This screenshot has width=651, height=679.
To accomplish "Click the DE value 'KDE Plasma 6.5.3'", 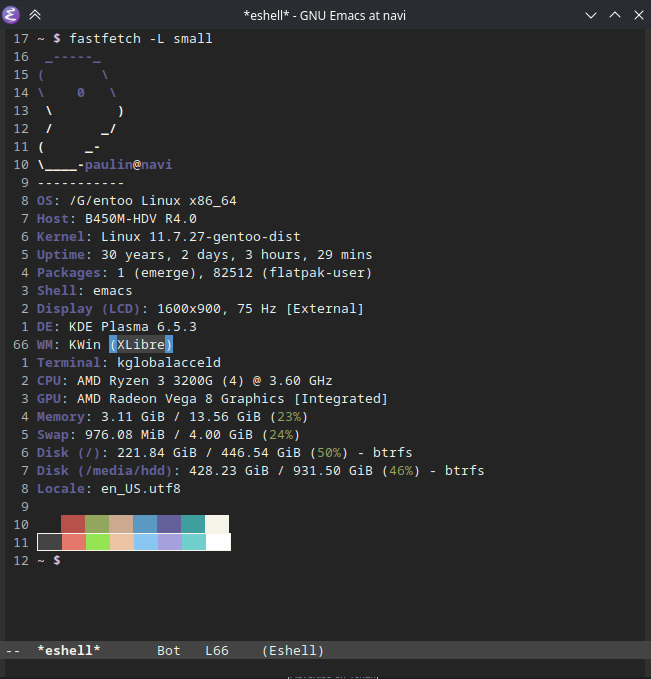I will coord(133,327).
